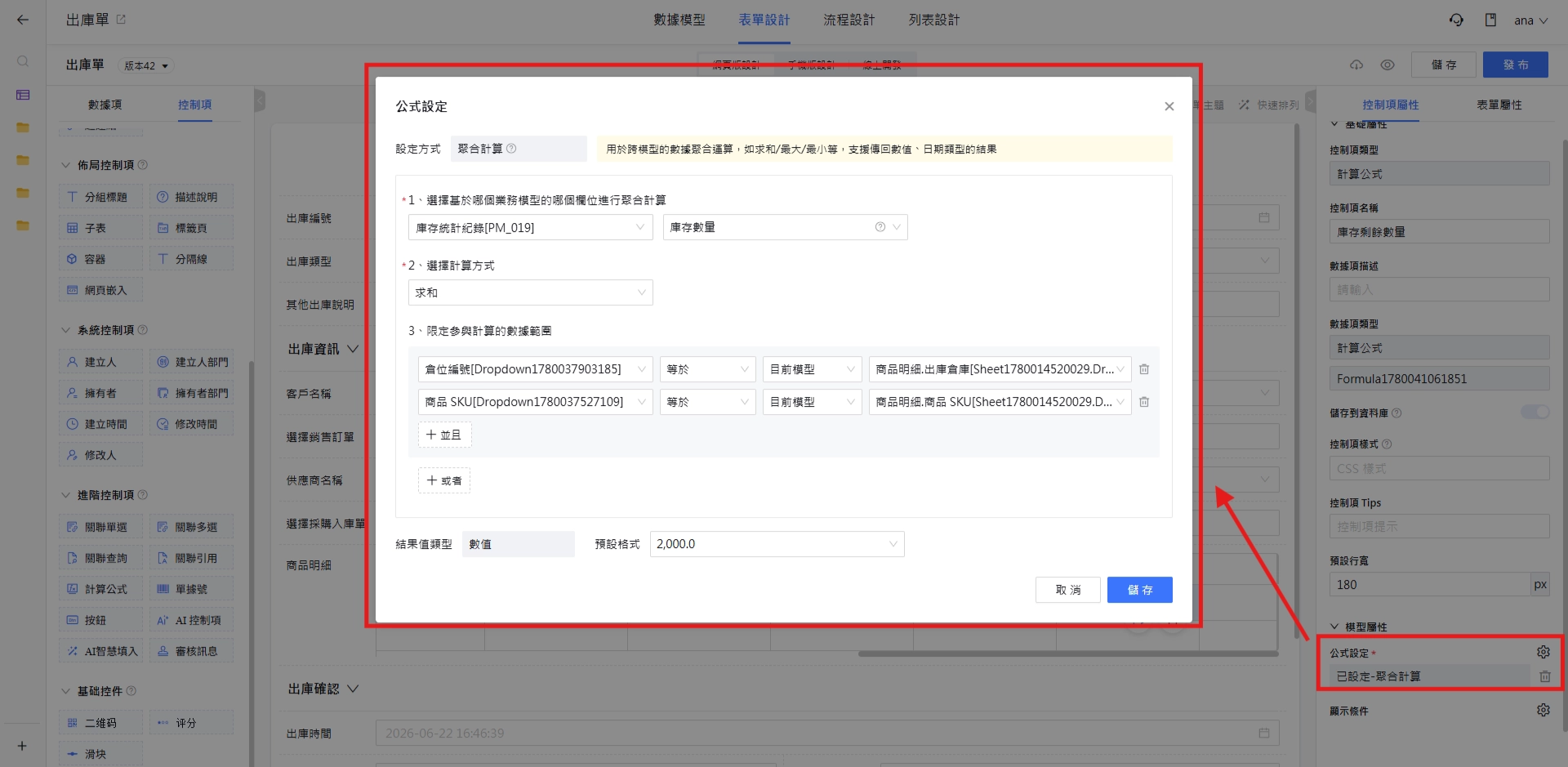Image resolution: width=1568 pixels, height=767 pixels.
Task: Collapse the 模型屬性 section
Action: pos(1334,627)
